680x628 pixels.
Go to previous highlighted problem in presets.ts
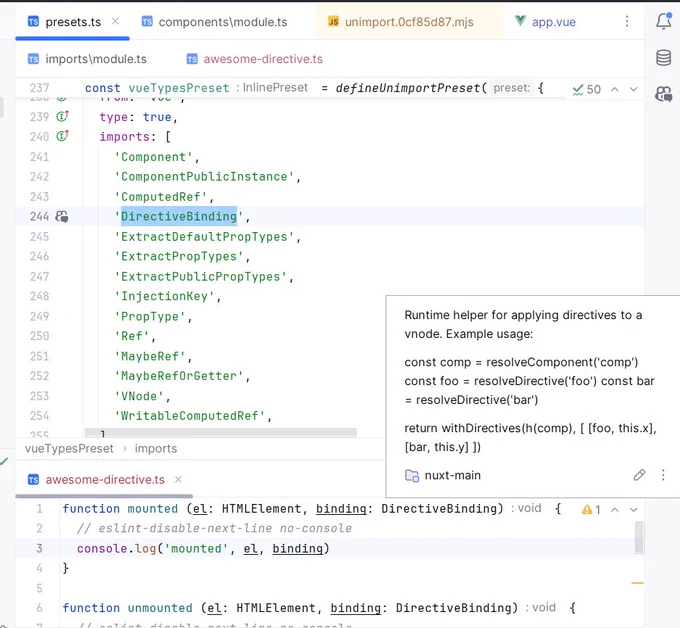point(615,89)
